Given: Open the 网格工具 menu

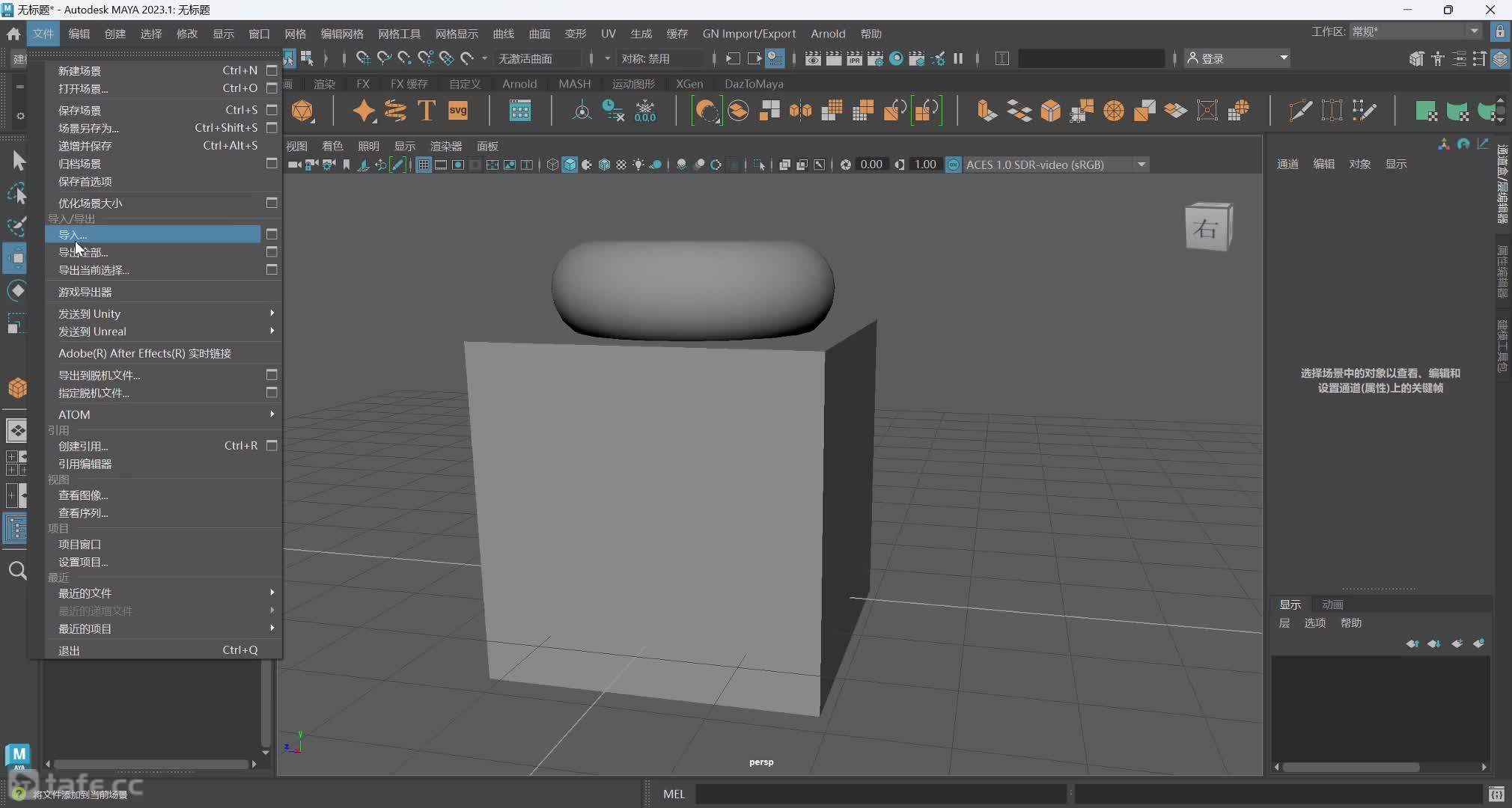Looking at the screenshot, I should tap(399, 34).
